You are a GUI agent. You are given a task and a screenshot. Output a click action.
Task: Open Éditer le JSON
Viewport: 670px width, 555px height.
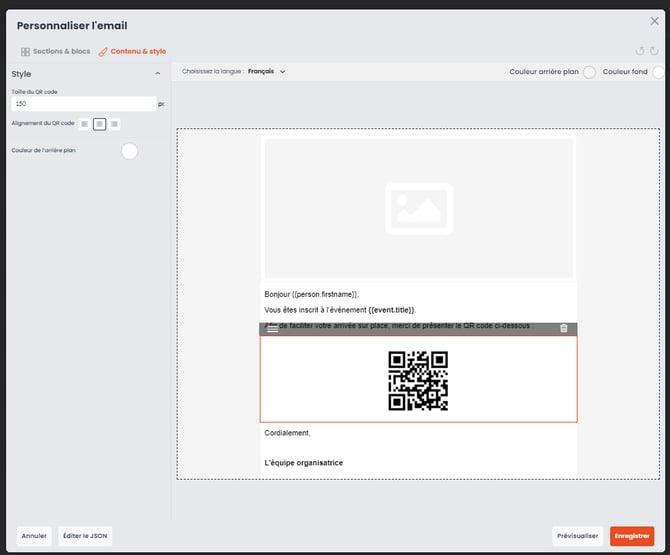[x=85, y=536]
